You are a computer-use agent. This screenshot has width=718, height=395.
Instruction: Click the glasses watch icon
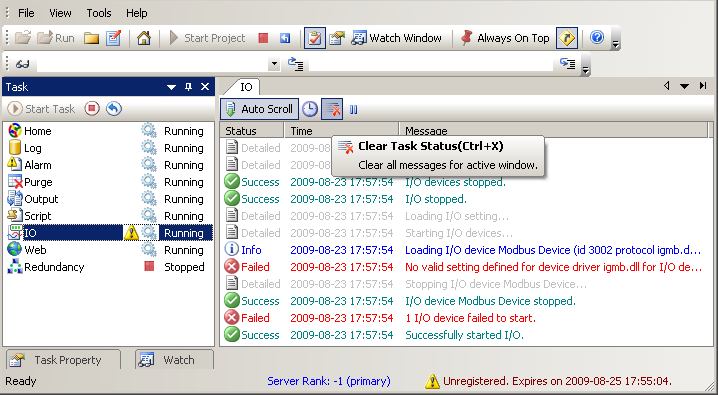click(x=22, y=64)
